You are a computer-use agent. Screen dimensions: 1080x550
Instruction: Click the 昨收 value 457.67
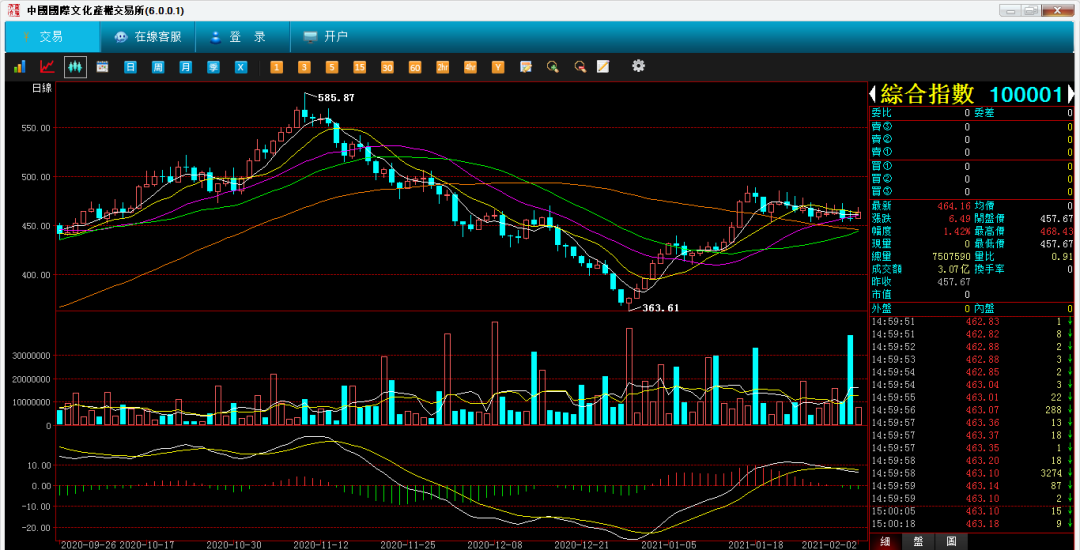tap(955, 282)
